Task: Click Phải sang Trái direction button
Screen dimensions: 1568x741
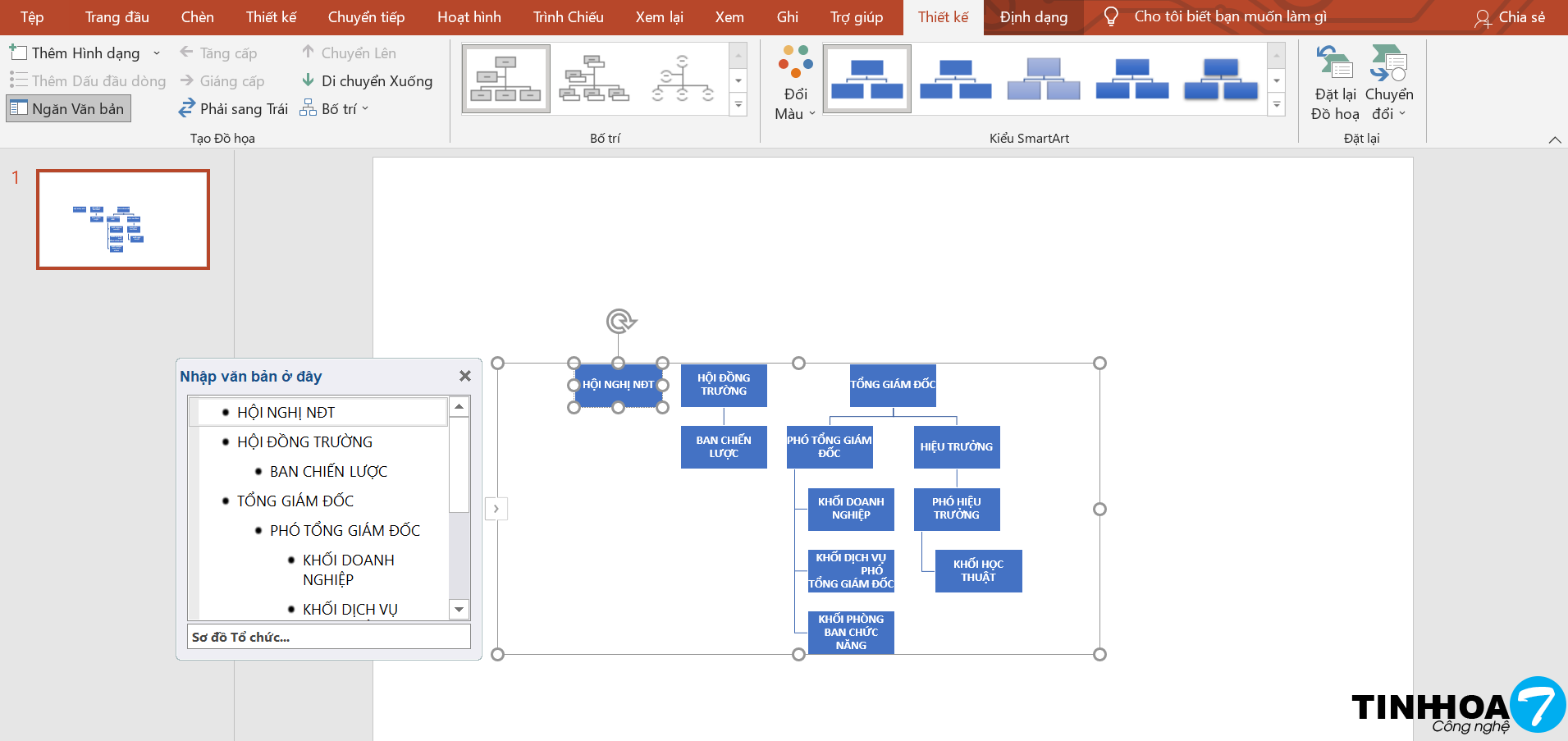Action: (x=234, y=109)
